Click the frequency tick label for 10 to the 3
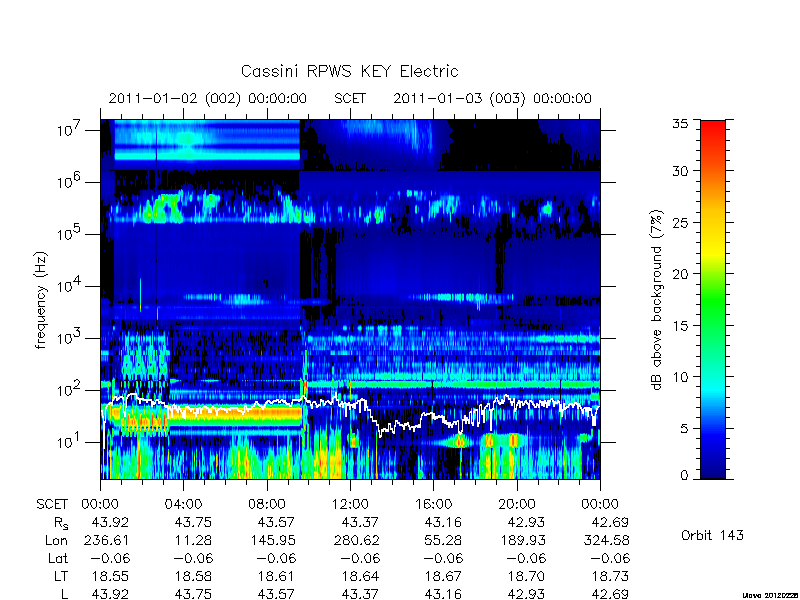Viewport: 800px width, 600px height. tap(70, 337)
